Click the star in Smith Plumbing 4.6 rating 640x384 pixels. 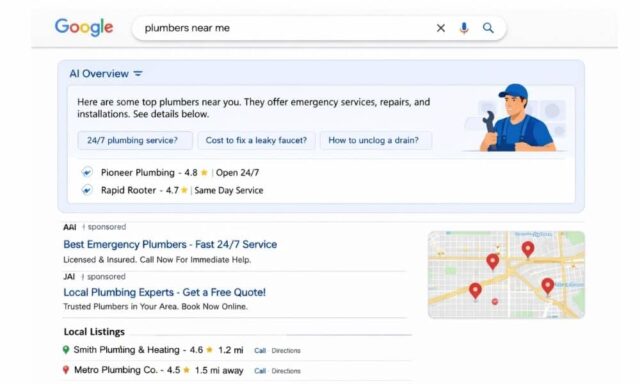click(x=209, y=350)
